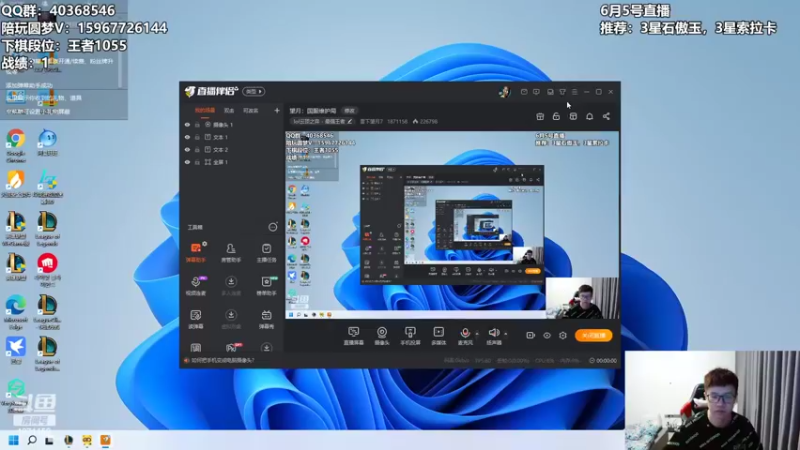Start recording with the camcorder icon
800x450 pixels.
coord(531,335)
